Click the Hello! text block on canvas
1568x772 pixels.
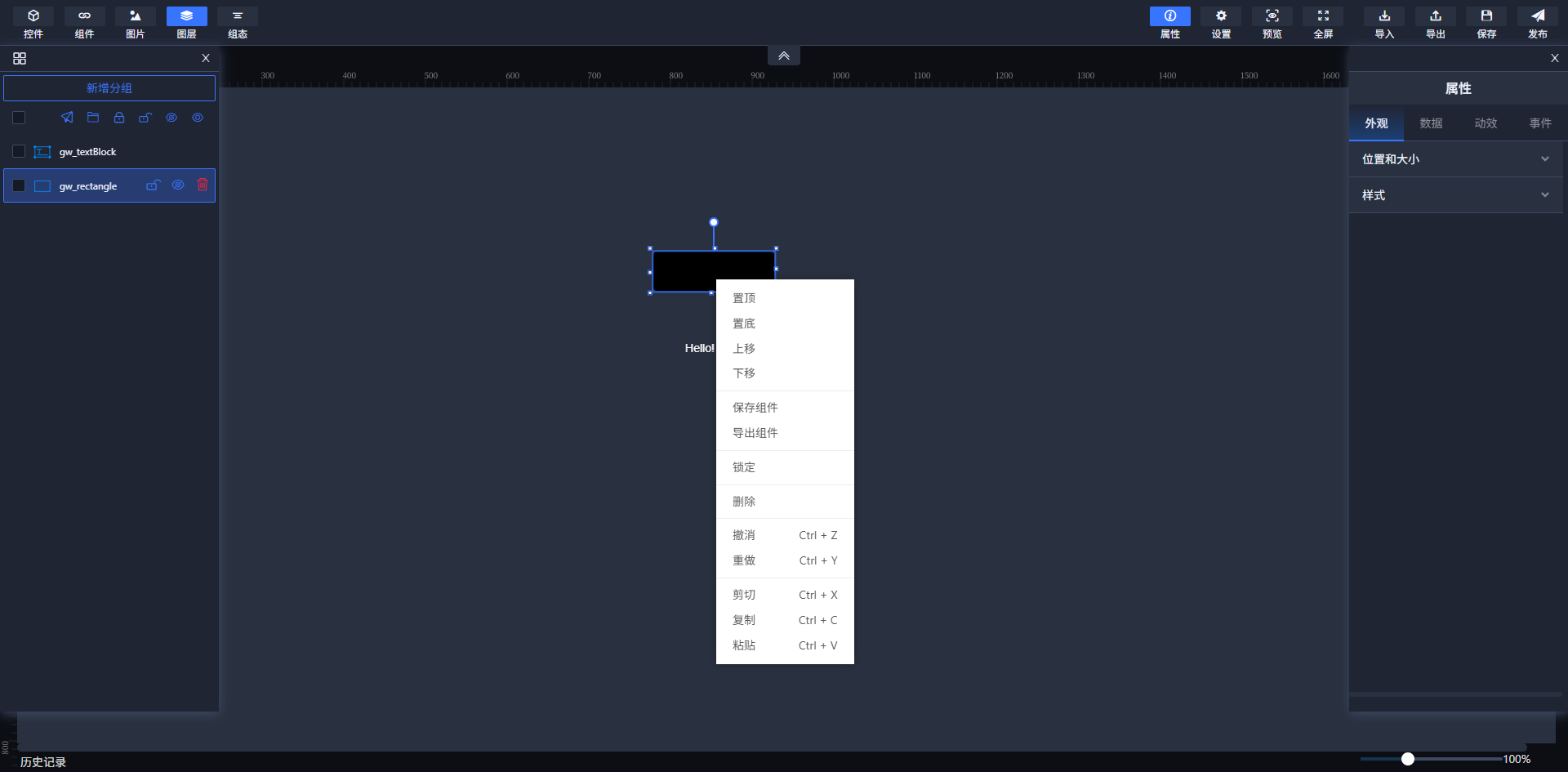click(x=700, y=348)
